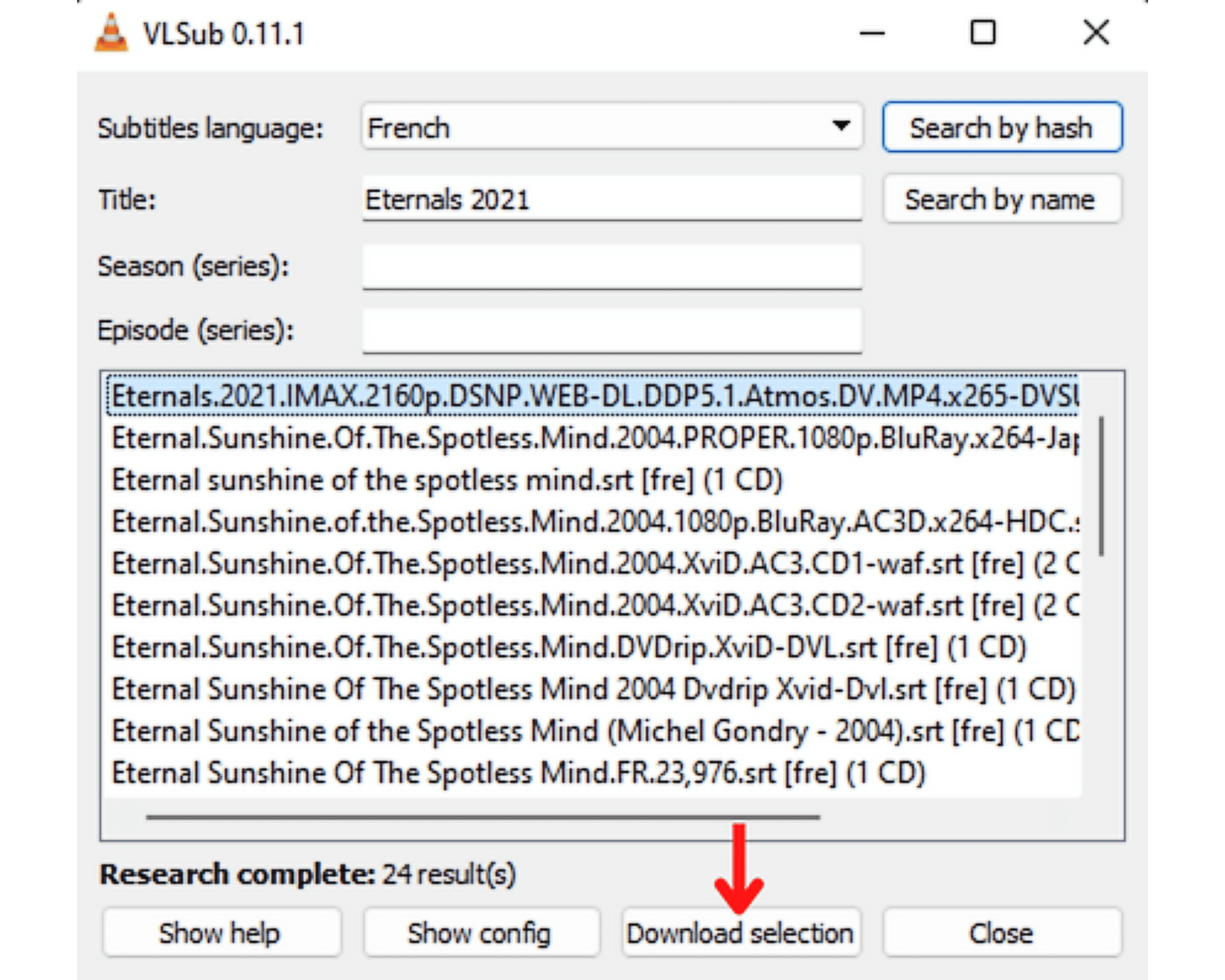The height and width of the screenshot is (980, 1225).
Task: Maximize the VLSub window
Action: point(983,32)
